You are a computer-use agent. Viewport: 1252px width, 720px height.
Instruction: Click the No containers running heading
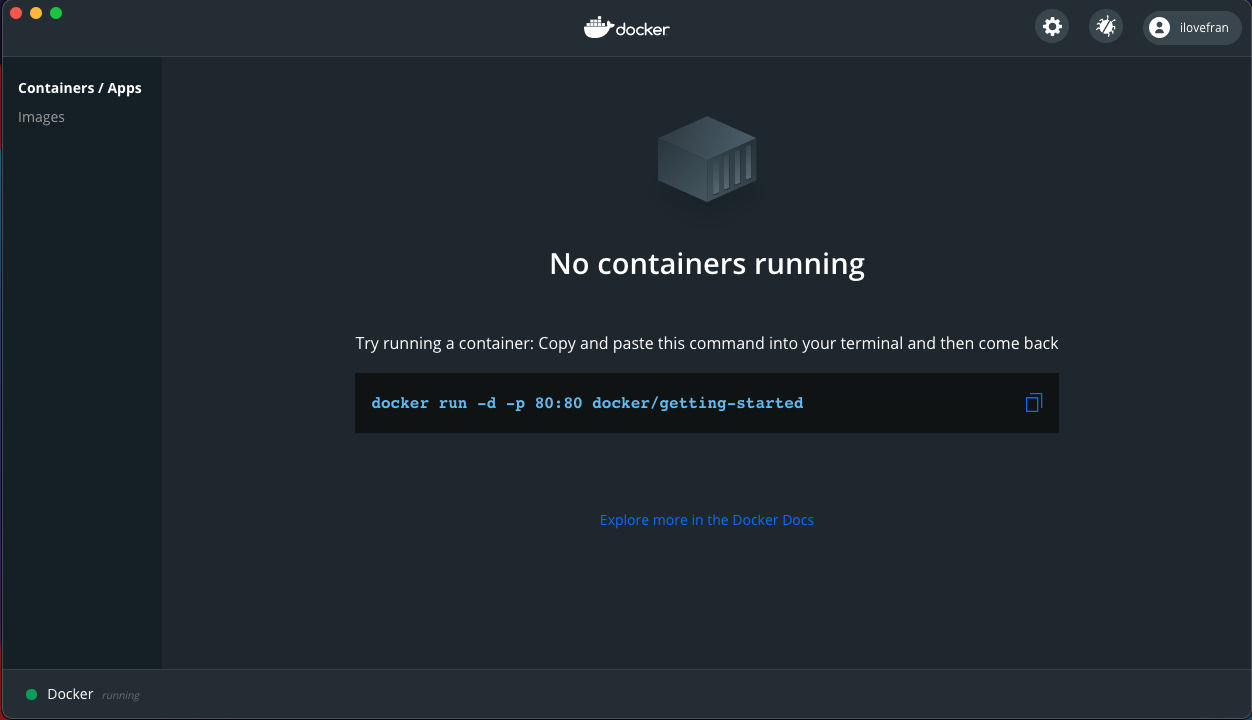coord(707,264)
